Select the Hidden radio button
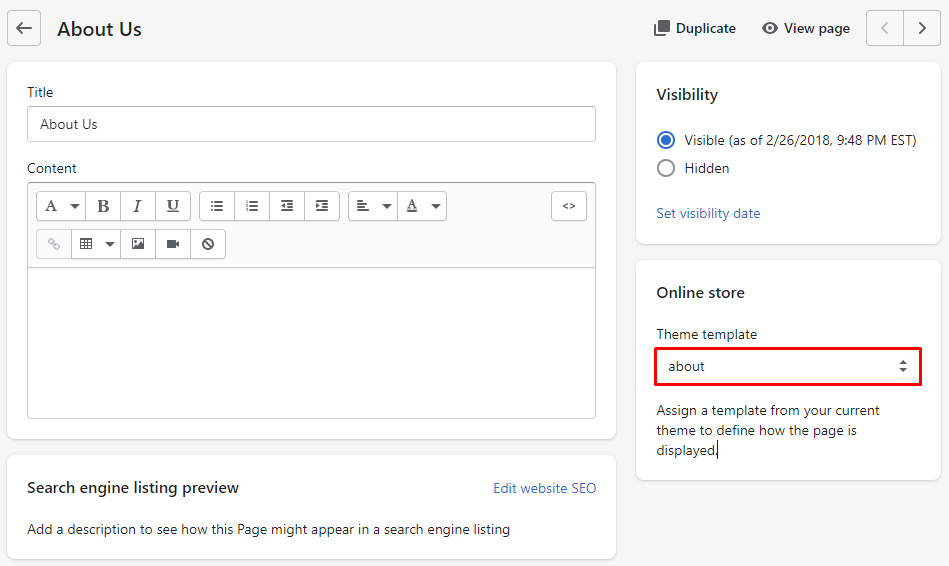This screenshot has height=566, width=949. 666,168
